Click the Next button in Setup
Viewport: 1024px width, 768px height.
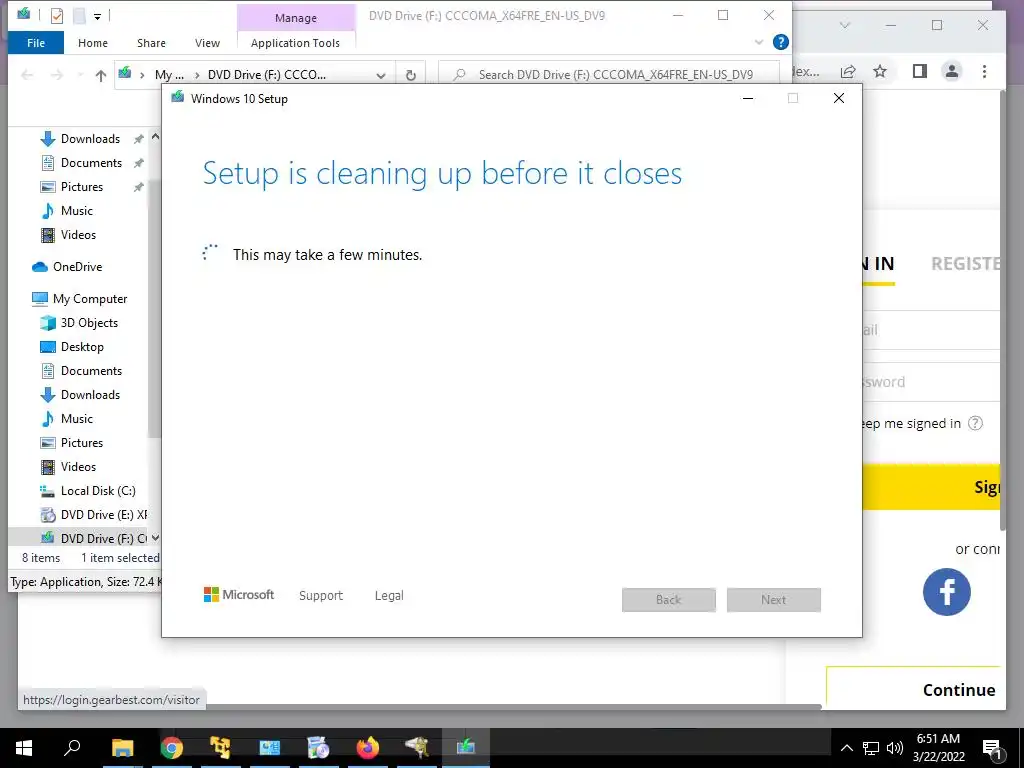point(774,600)
